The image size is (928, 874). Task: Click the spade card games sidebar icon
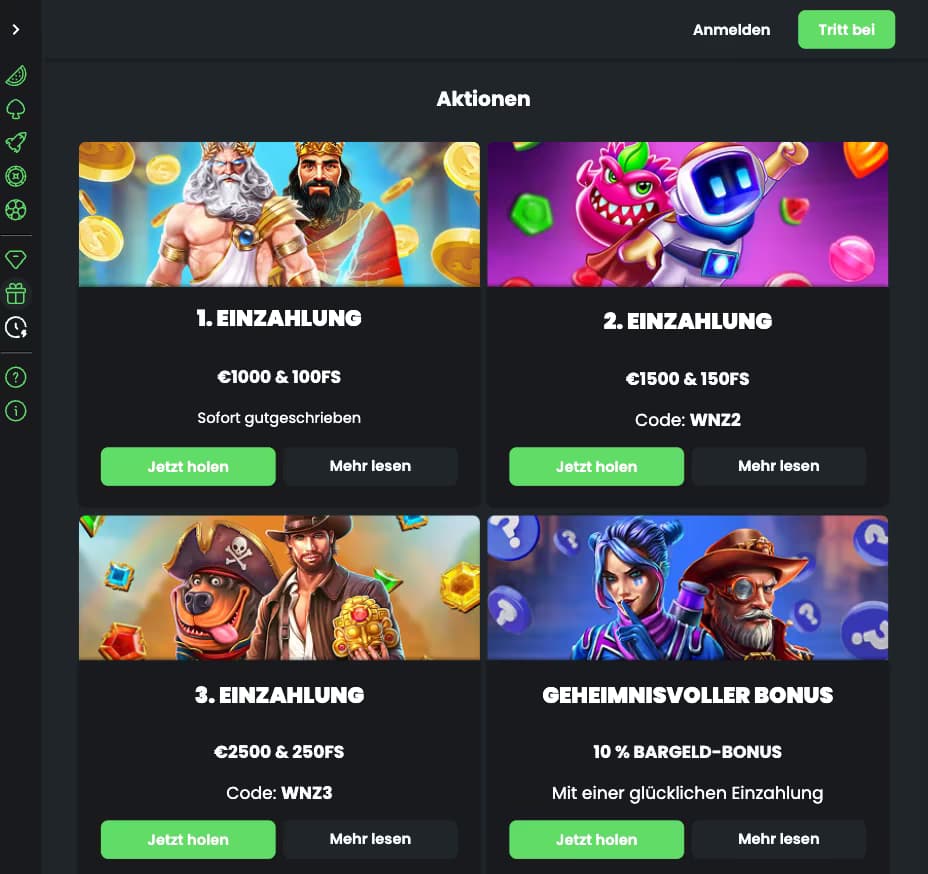16,109
